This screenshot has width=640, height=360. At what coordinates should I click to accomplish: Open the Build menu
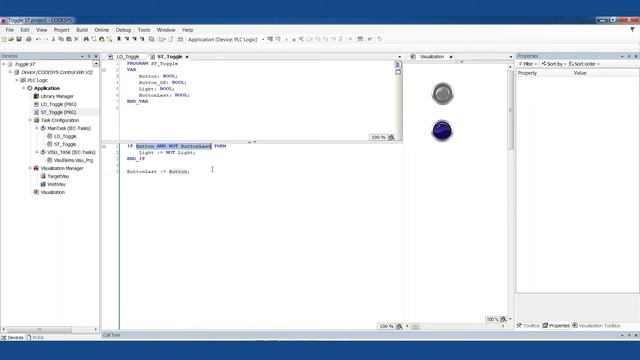coord(82,30)
